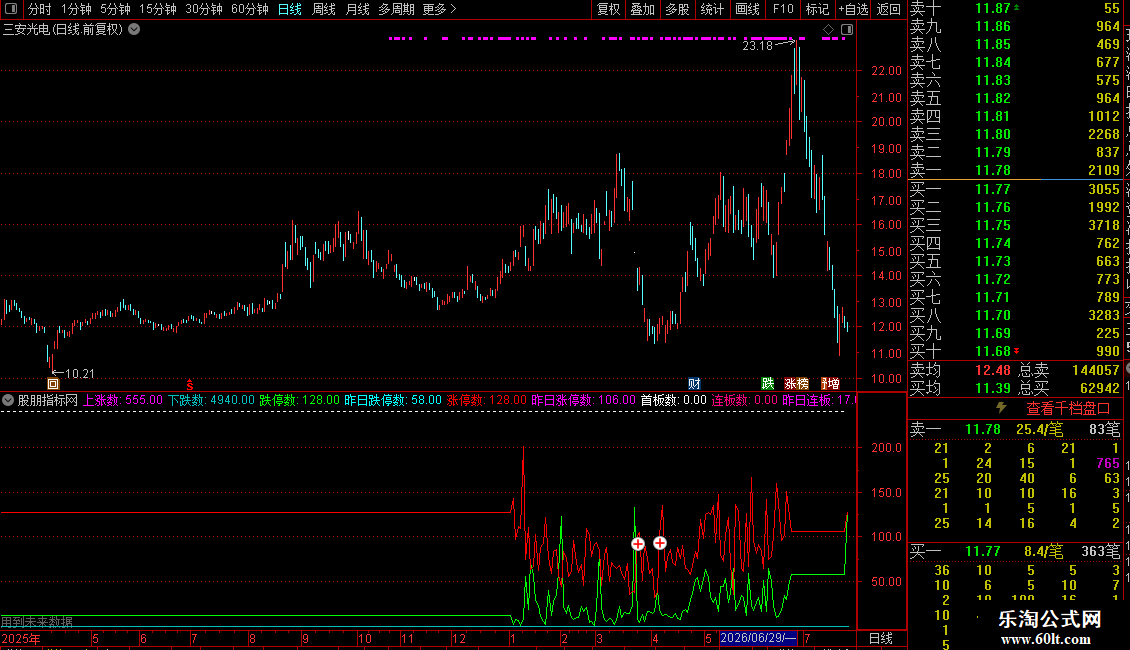Click the 标记 mark button
Image resolution: width=1130 pixels, height=650 pixels.
click(817, 9)
